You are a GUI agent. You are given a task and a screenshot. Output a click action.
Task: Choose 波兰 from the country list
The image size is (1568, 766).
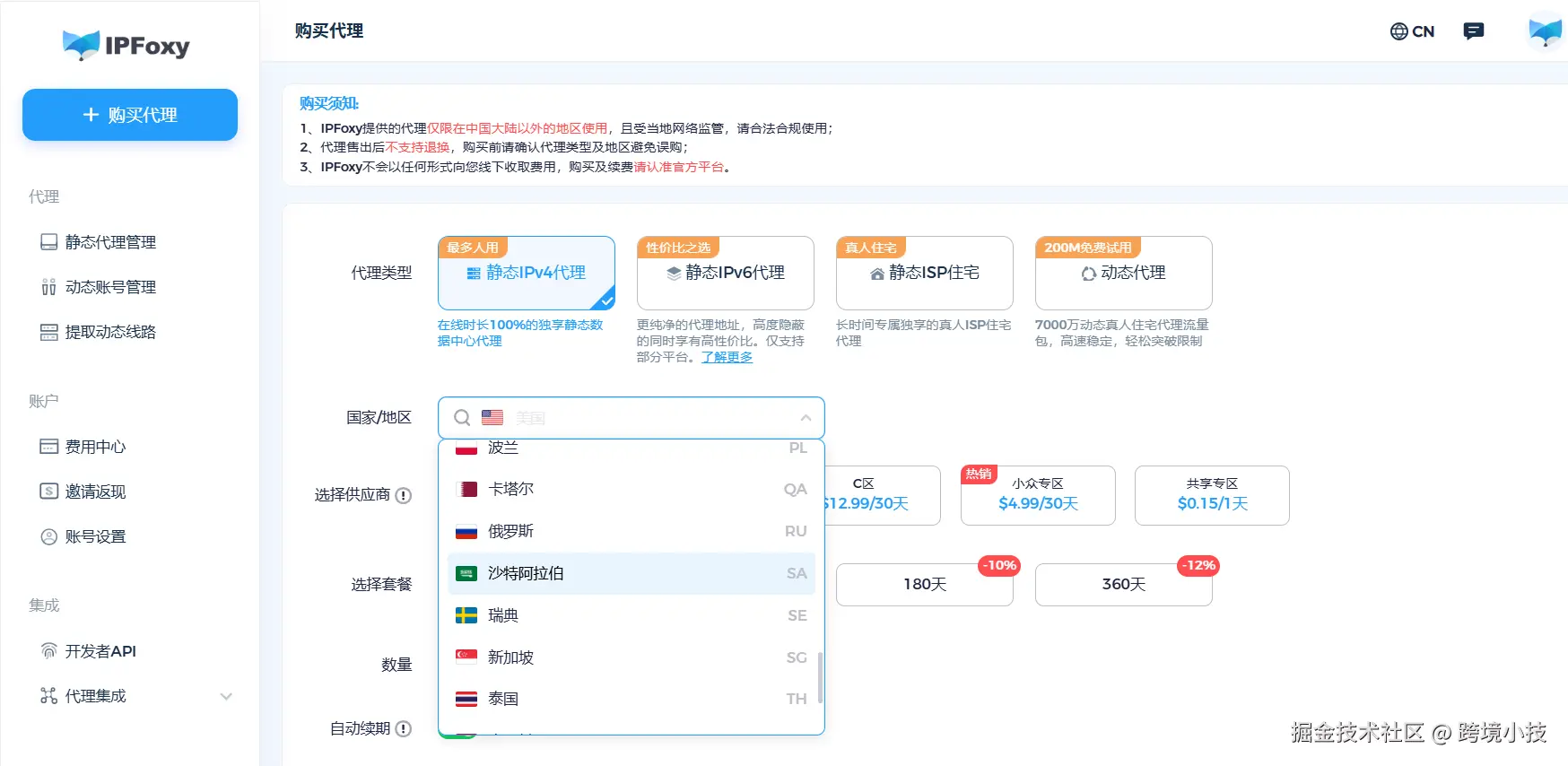tap(632, 448)
